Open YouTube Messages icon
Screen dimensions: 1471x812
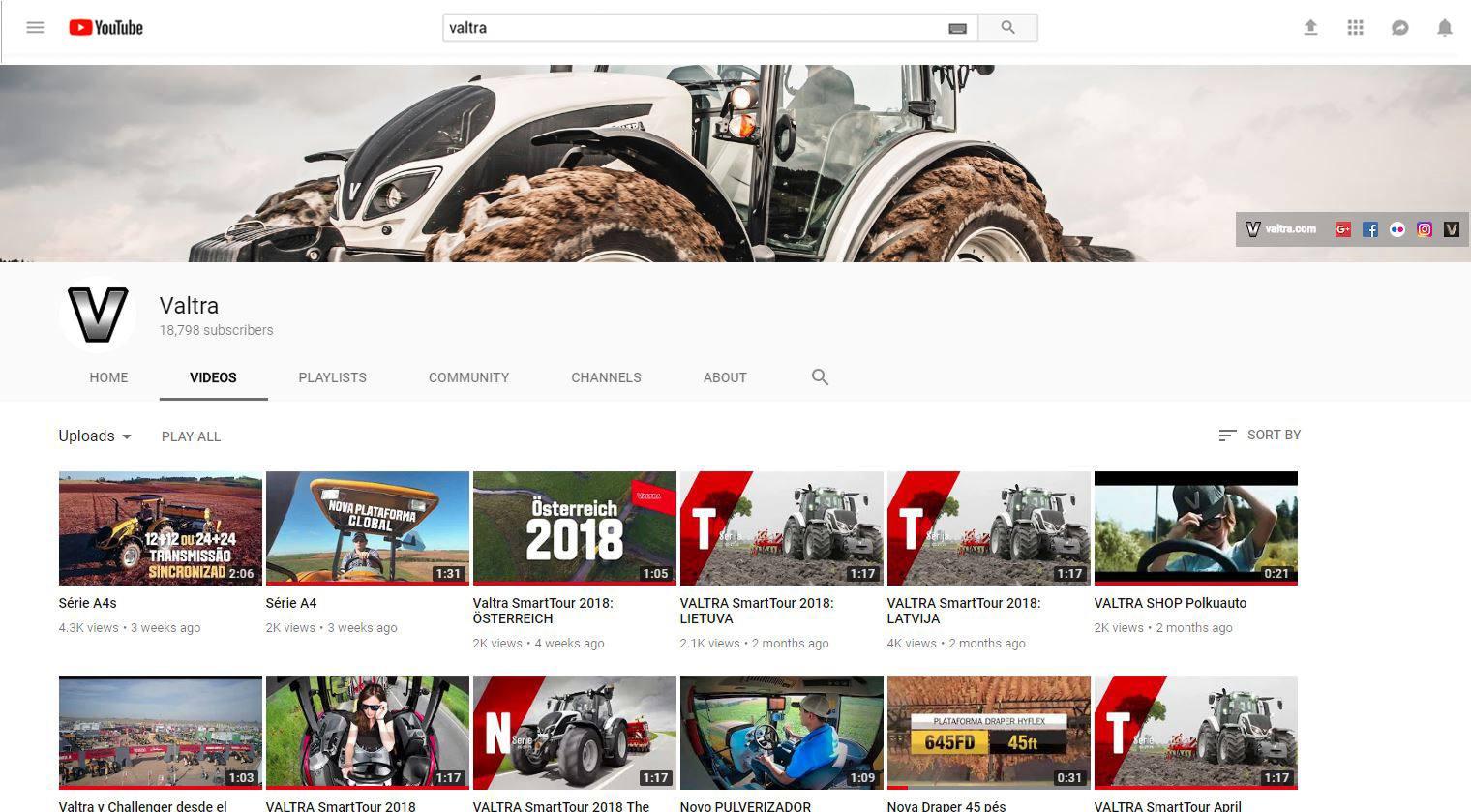1399,27
